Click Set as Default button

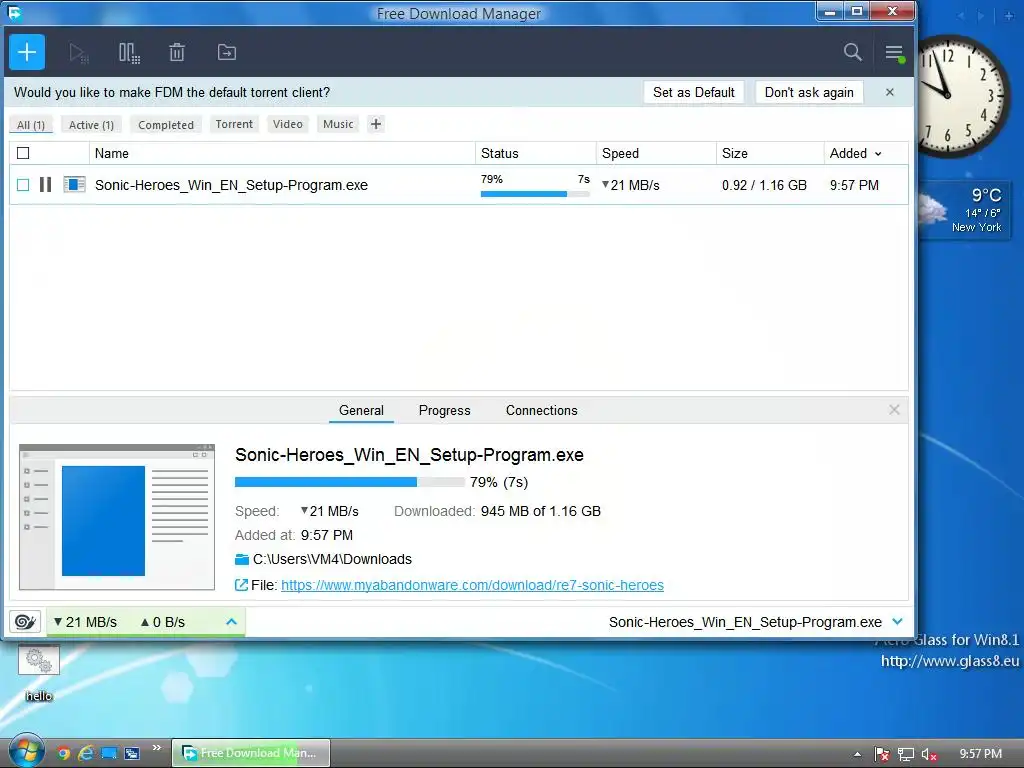(694, 92)
